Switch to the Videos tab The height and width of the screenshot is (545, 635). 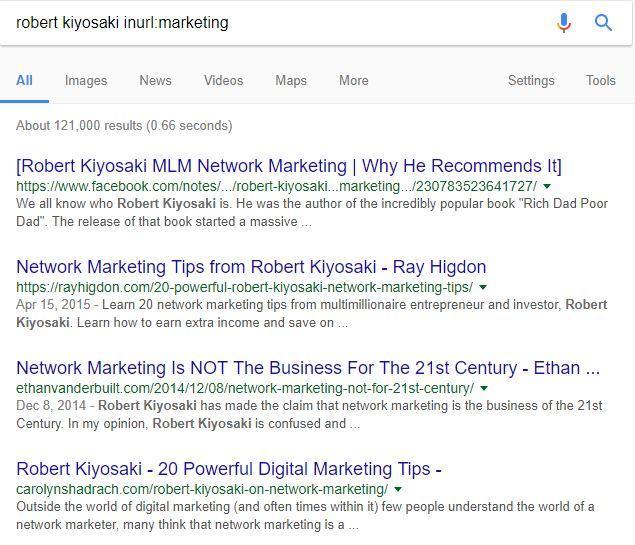click(x=224, y=81)
